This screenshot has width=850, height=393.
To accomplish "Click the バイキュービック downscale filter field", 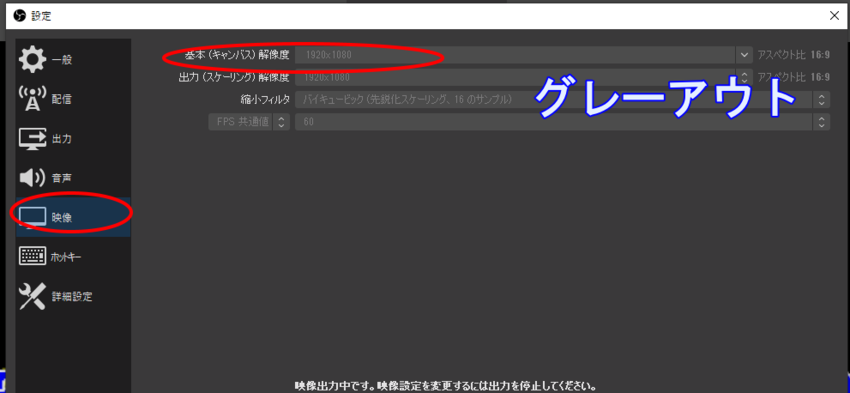I will pyautogui.click(x=554, y=99).
